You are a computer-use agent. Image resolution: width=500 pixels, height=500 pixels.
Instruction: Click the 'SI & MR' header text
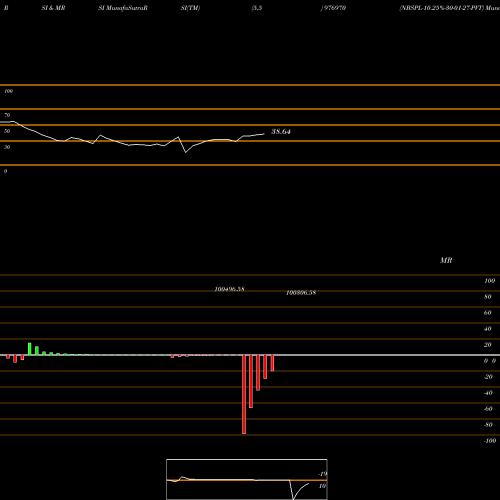pyautogui.click(x=53, y=8)
